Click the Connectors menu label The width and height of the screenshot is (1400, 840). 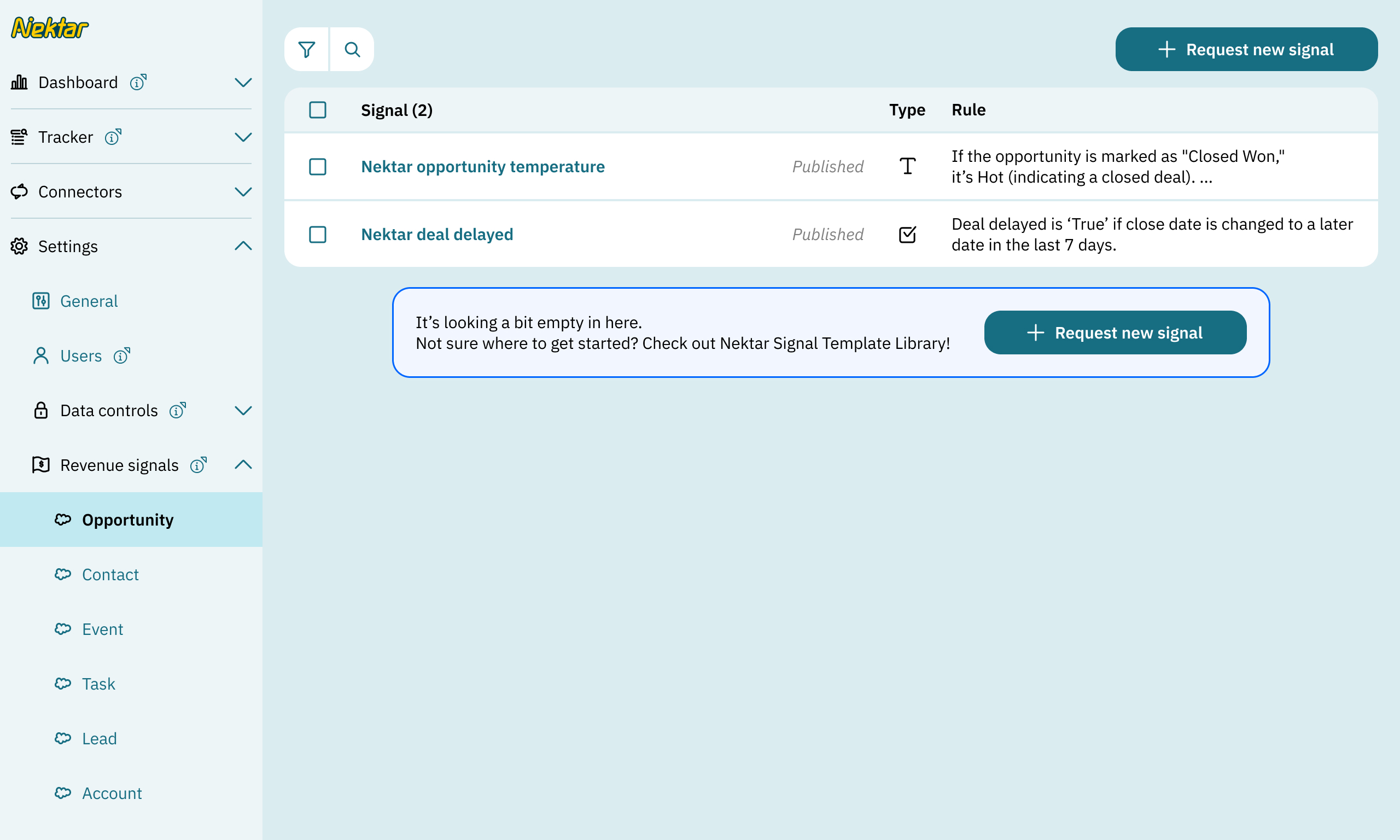80,191
